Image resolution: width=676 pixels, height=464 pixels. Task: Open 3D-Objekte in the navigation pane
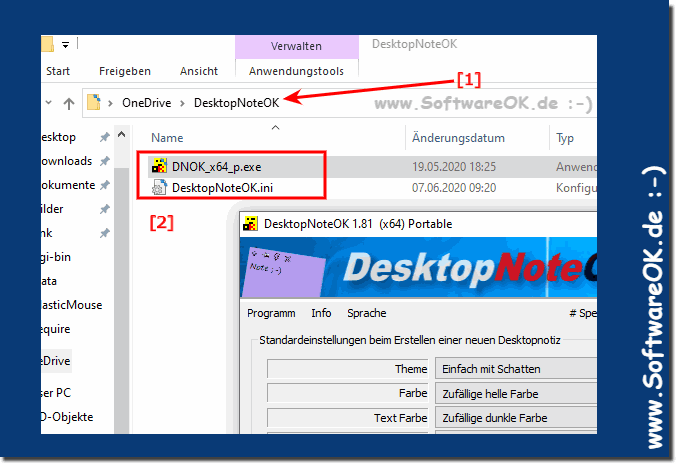coord(67,417)
